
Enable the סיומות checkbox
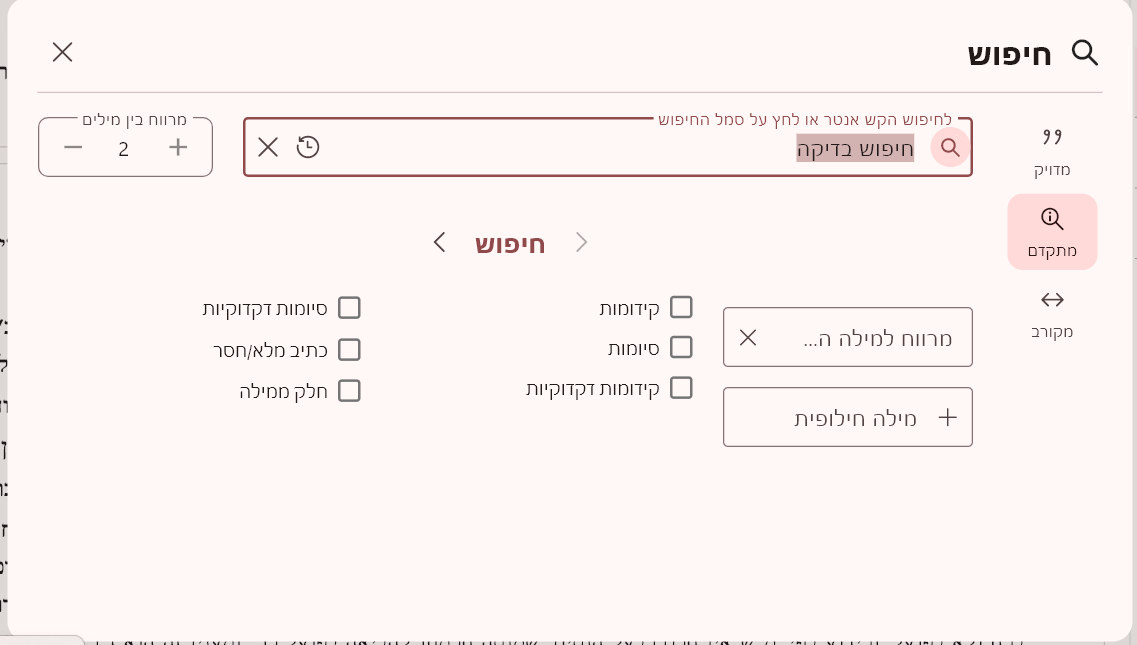(681, 347)
